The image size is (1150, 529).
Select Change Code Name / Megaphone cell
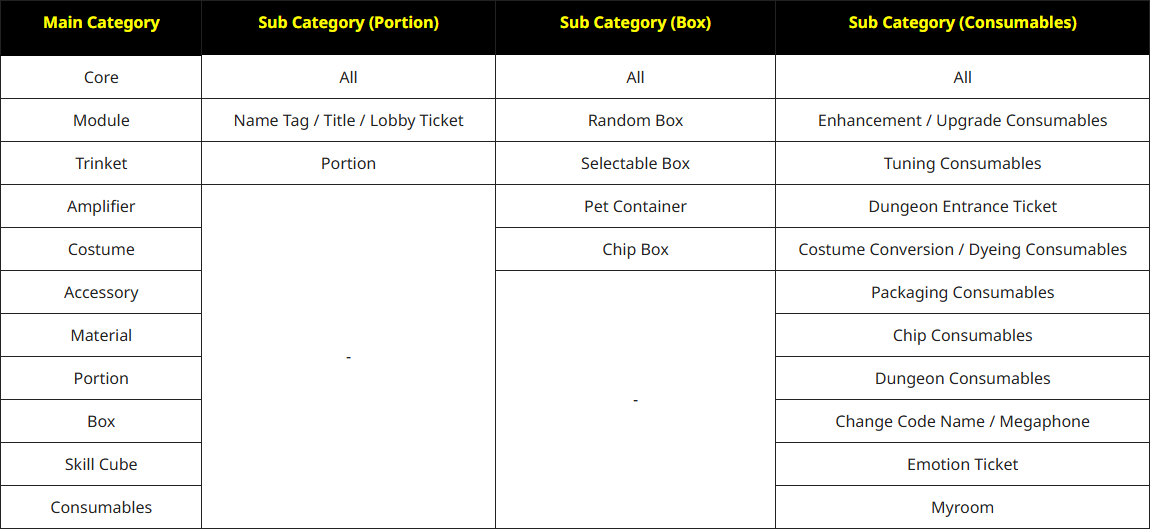[x=962, y=421]
